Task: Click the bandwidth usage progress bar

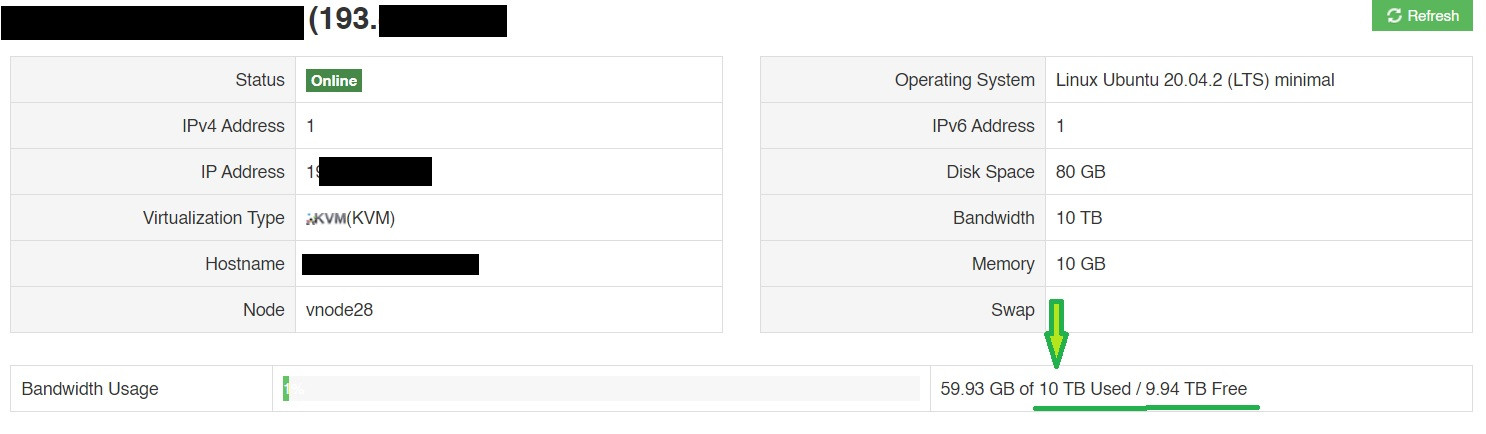Action: click(x=601, y=388)
